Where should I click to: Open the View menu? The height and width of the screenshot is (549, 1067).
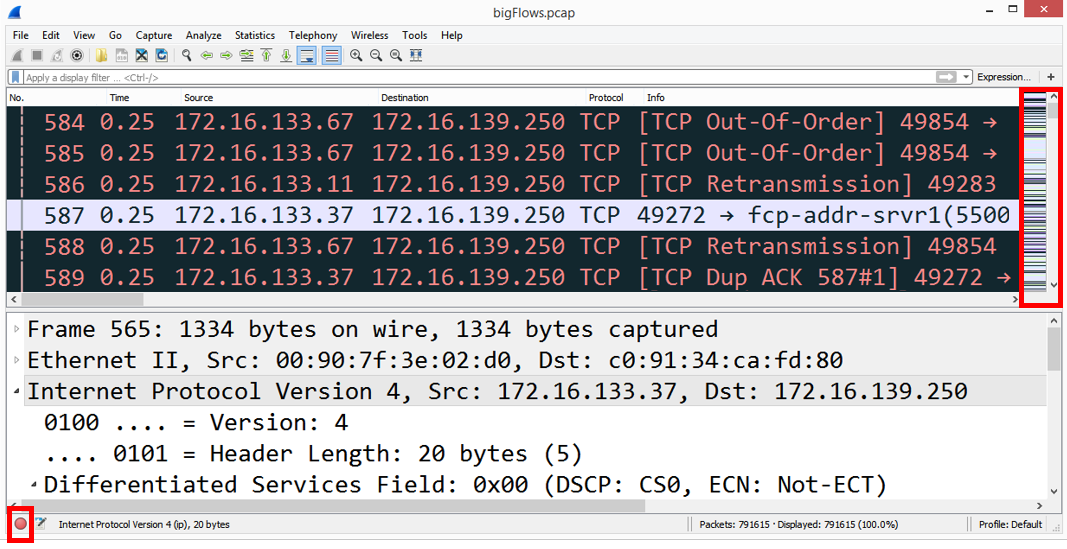point(84,35)
